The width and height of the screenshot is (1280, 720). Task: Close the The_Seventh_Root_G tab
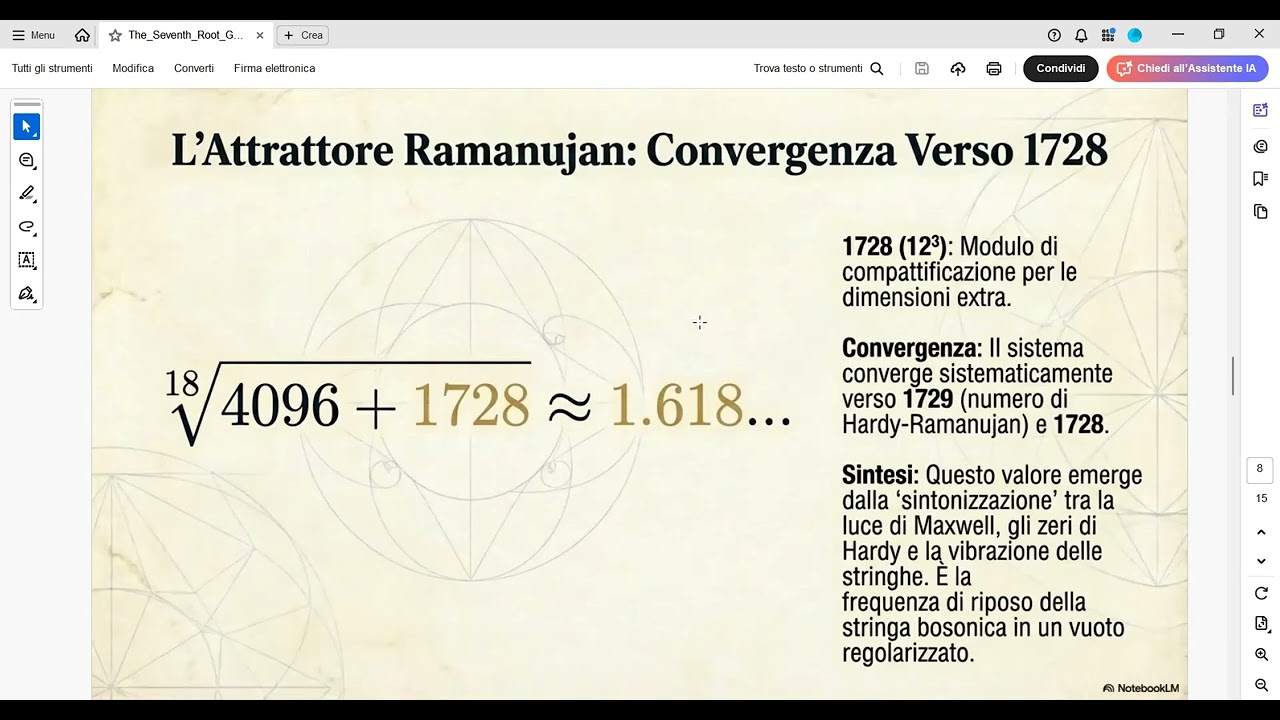(x=260, y=35)
